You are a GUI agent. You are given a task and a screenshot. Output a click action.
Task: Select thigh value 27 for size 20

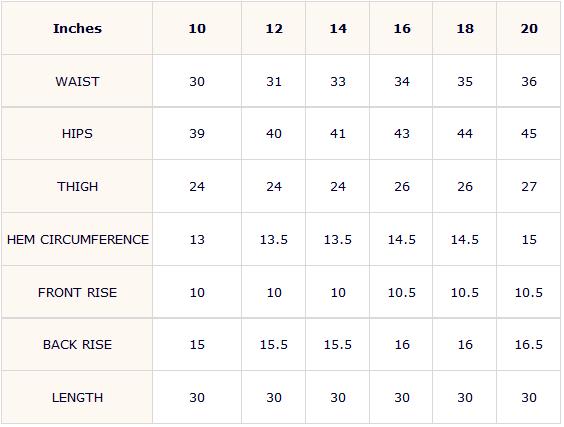click(x=529, y=187)
